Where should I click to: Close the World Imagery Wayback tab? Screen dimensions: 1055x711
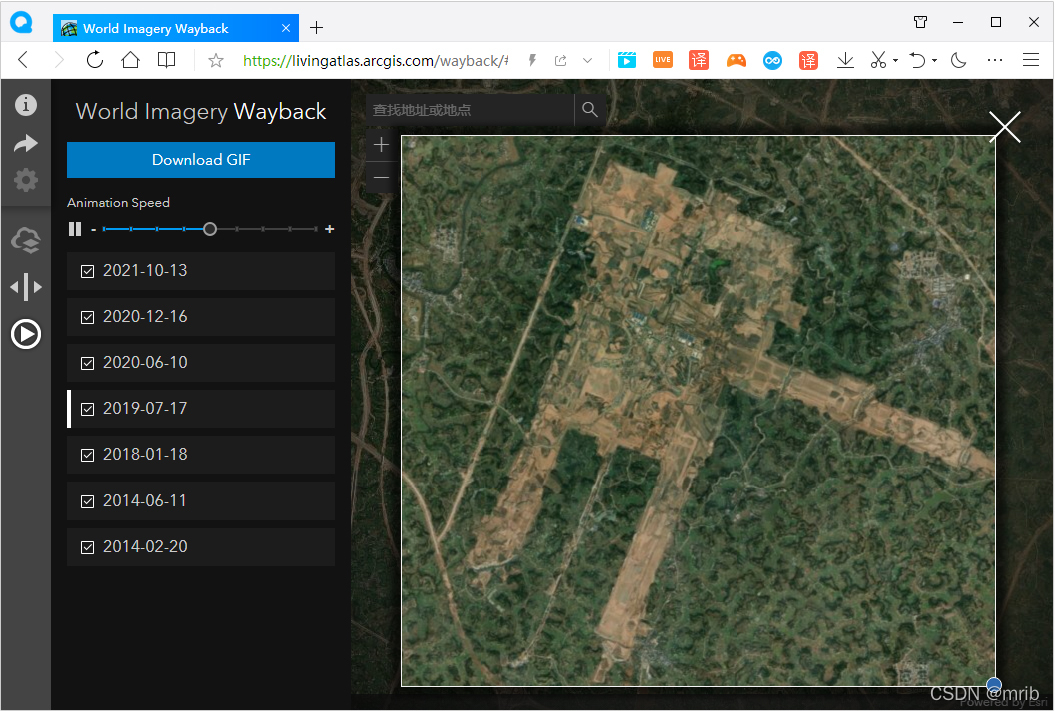point(286,28)
